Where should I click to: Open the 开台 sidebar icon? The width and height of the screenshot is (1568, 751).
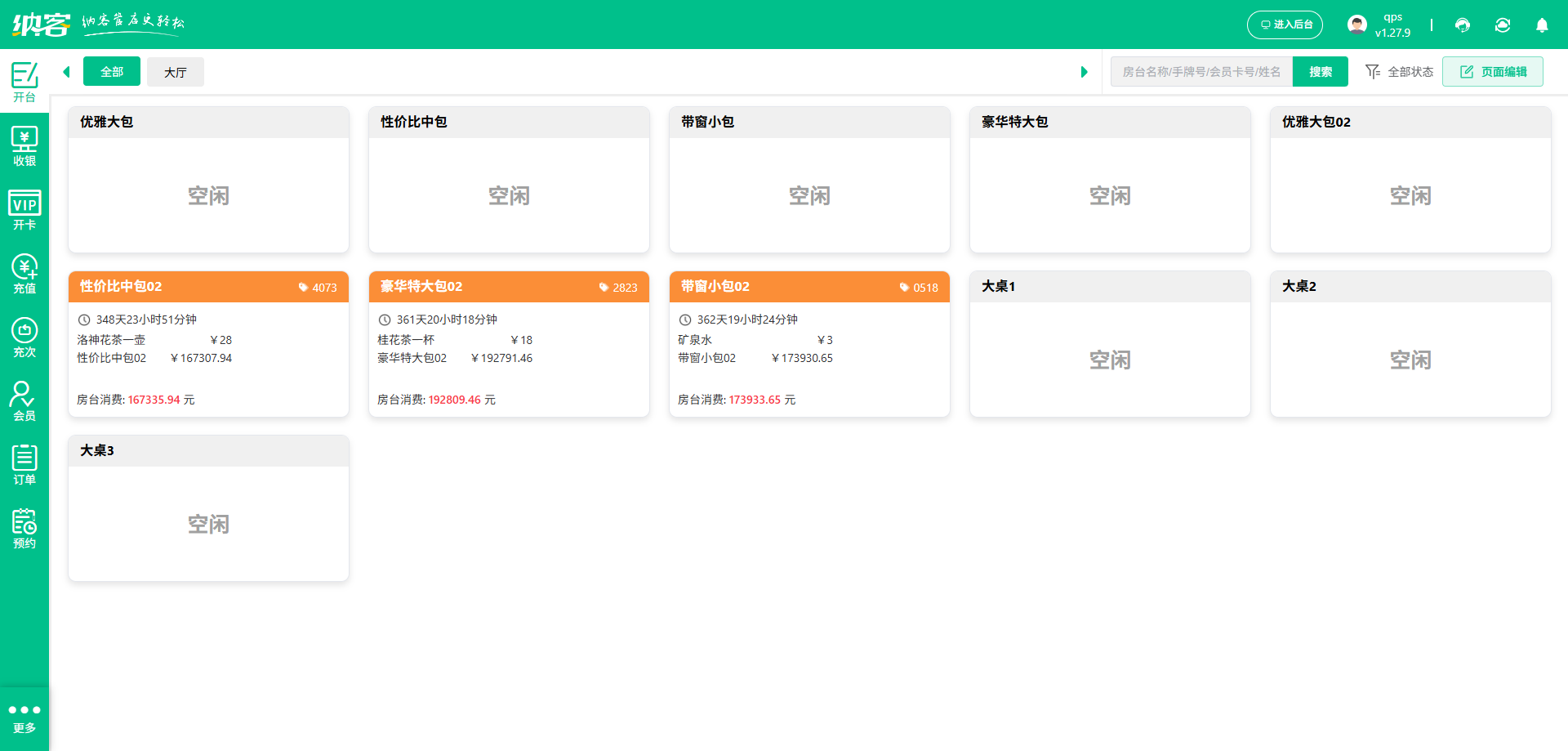[x=24, y=82]
